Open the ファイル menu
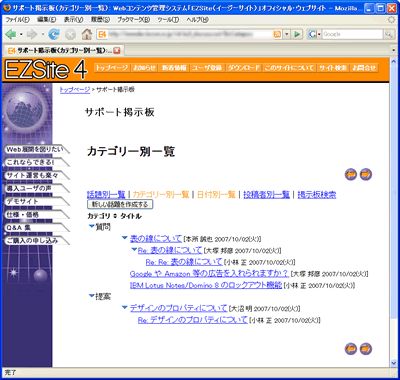This screenshot has width=400, height=380. (17, 20)
